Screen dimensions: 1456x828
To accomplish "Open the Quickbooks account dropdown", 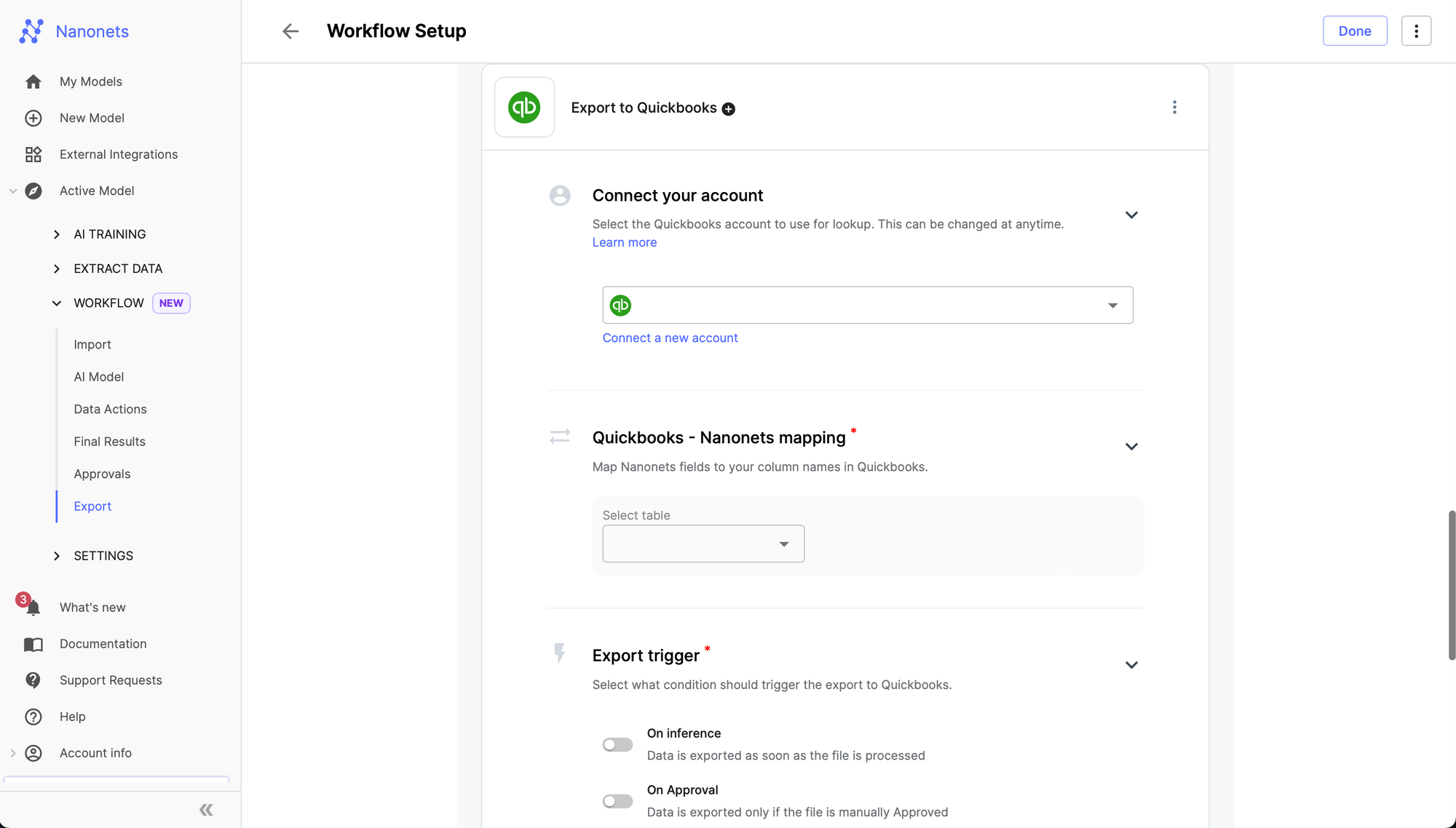I will tap(867, 305).
